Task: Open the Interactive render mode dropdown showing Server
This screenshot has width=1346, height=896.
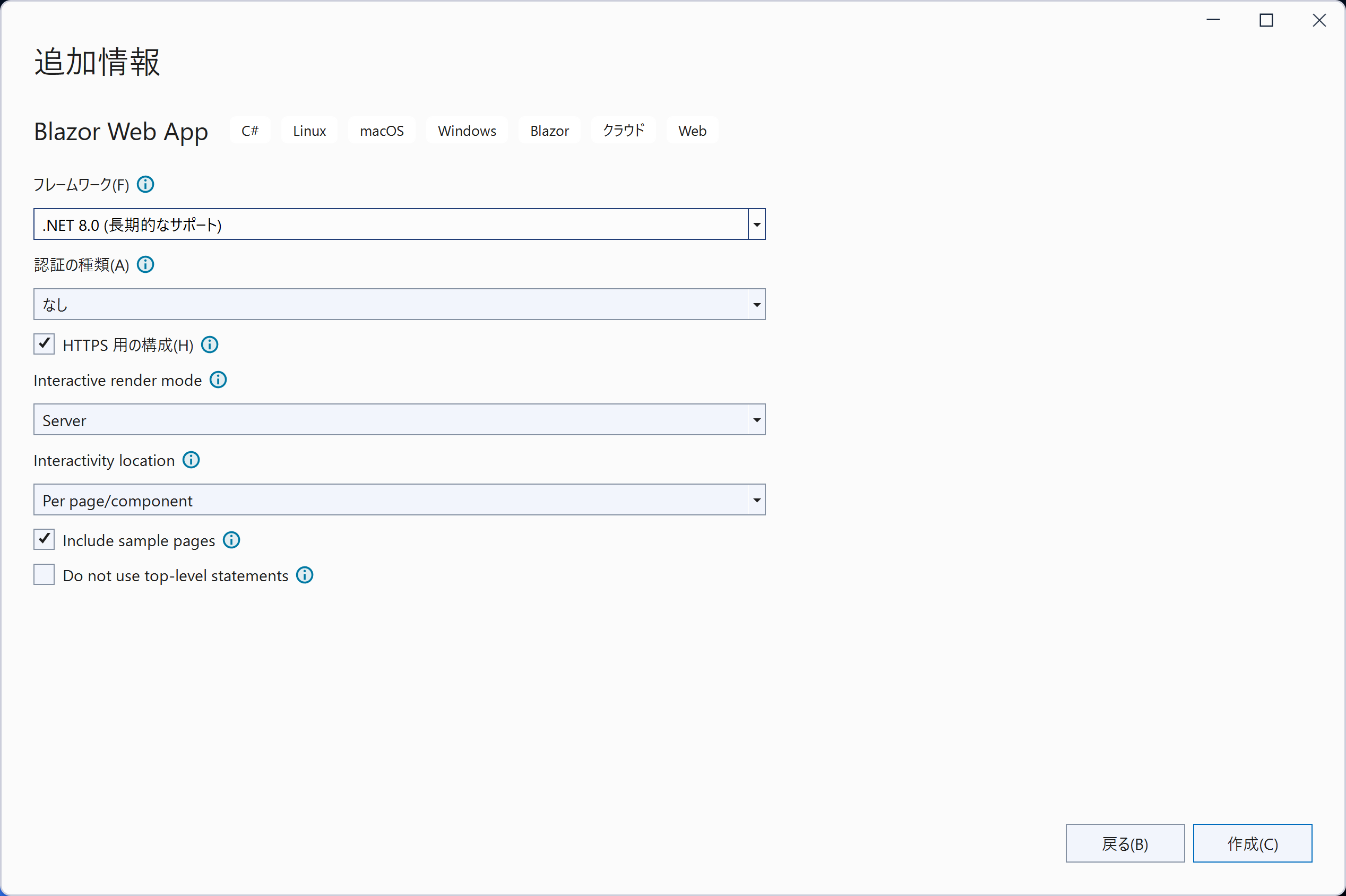Action: click(399, 419)
